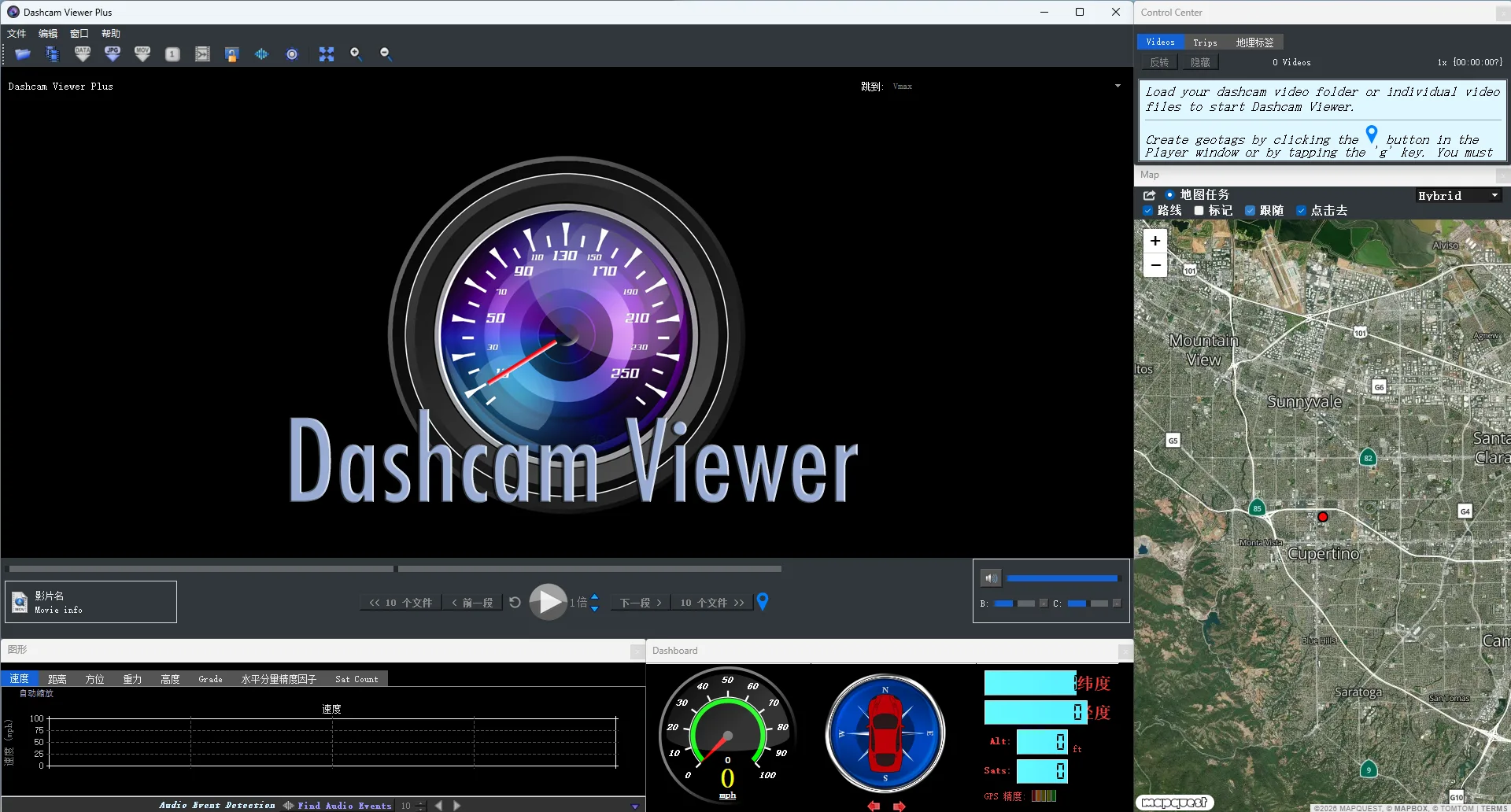
Task: Select the 地图任务 radio button
Action: [1169, 195]
